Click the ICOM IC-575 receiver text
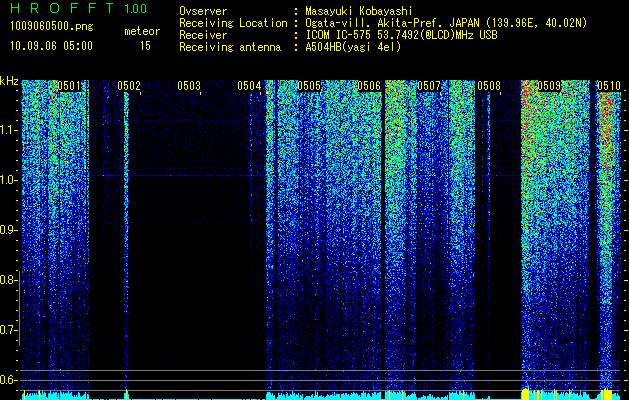The height and width of the screenshot is (400, 629). pos(402,35)
